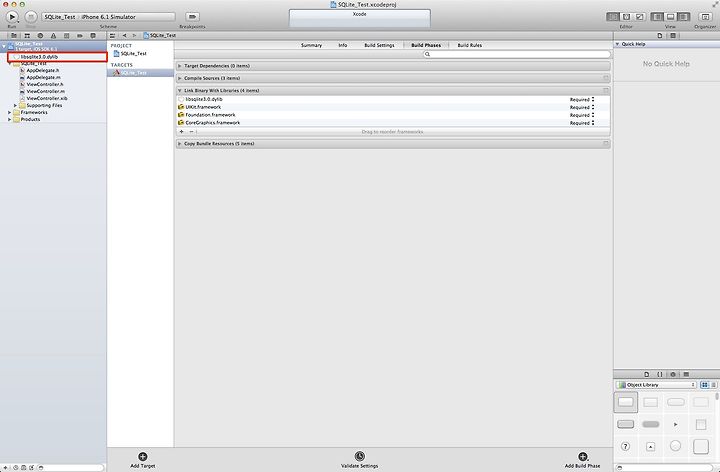
Task: Switch to the Summary tab
Action: 311,45
